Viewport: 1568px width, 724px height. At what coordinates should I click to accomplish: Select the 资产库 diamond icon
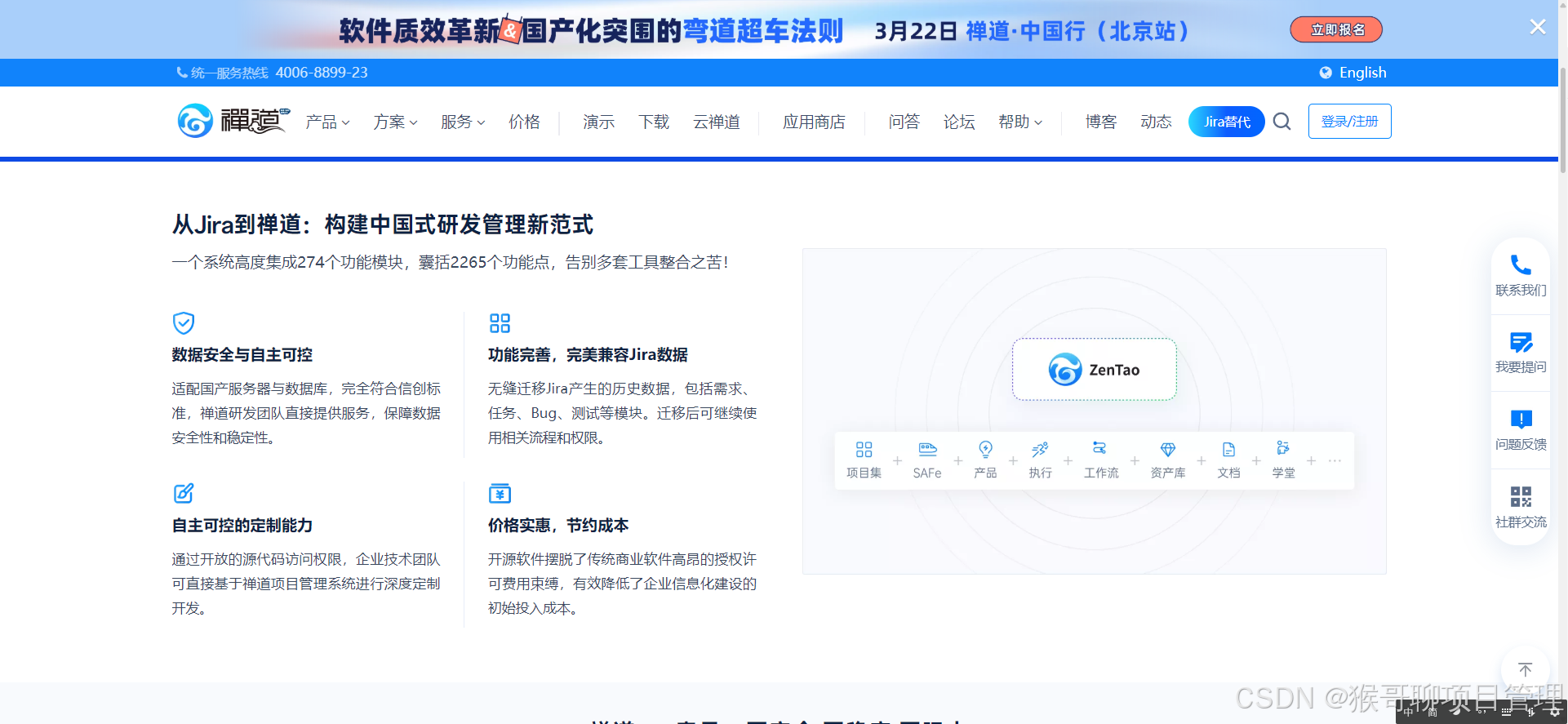[x=1168, y=450]
